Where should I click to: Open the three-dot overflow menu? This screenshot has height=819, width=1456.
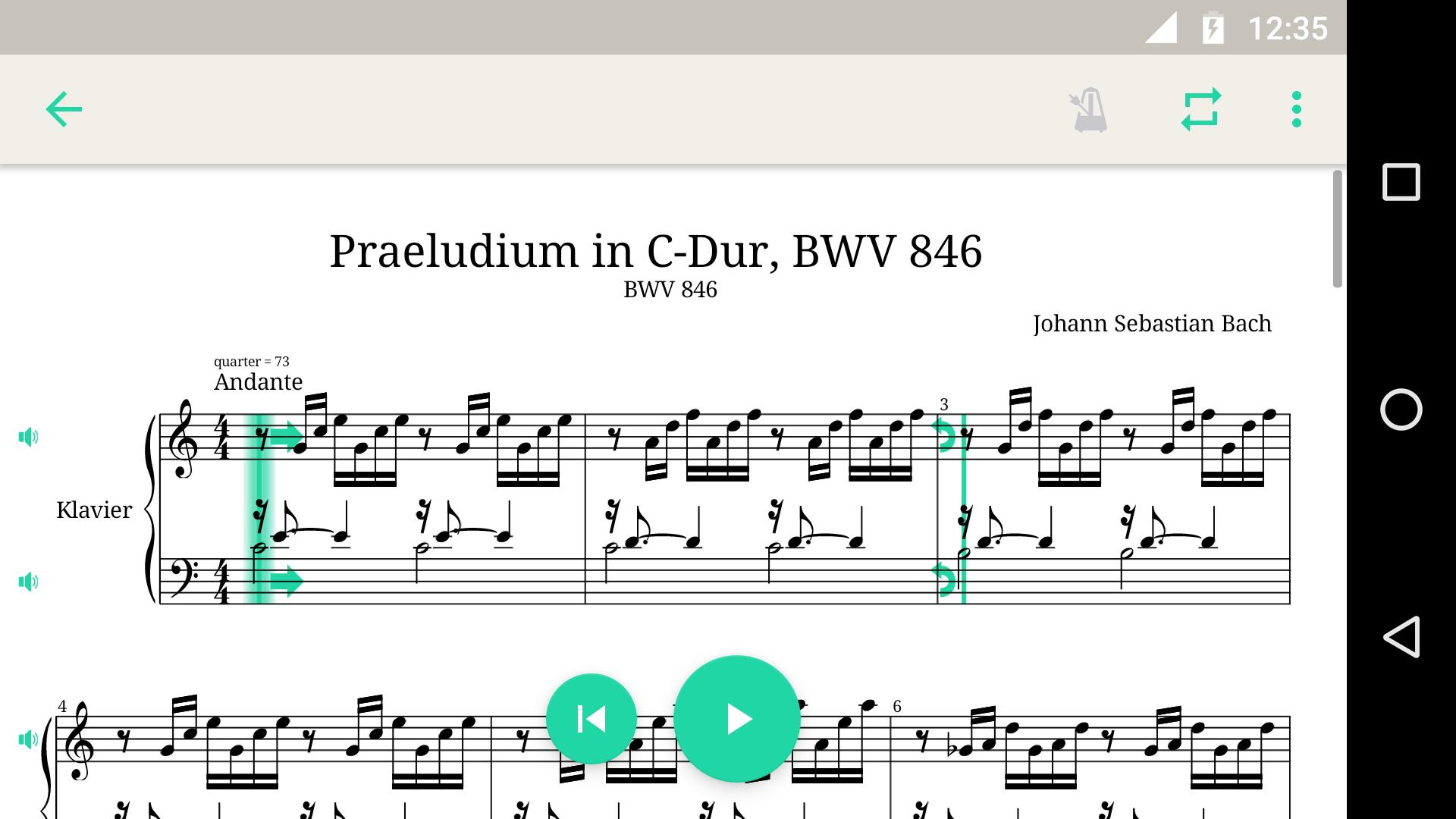tap(1297, 109)
